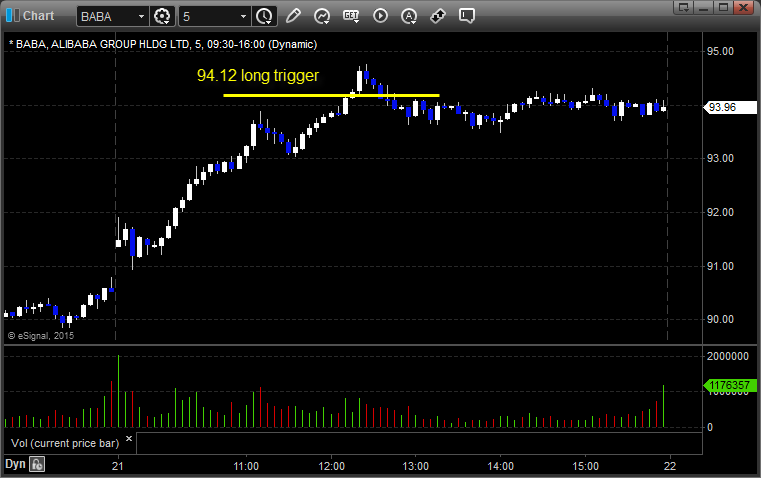Close the Vol (current price bar) panel

(x=129, y=439)
